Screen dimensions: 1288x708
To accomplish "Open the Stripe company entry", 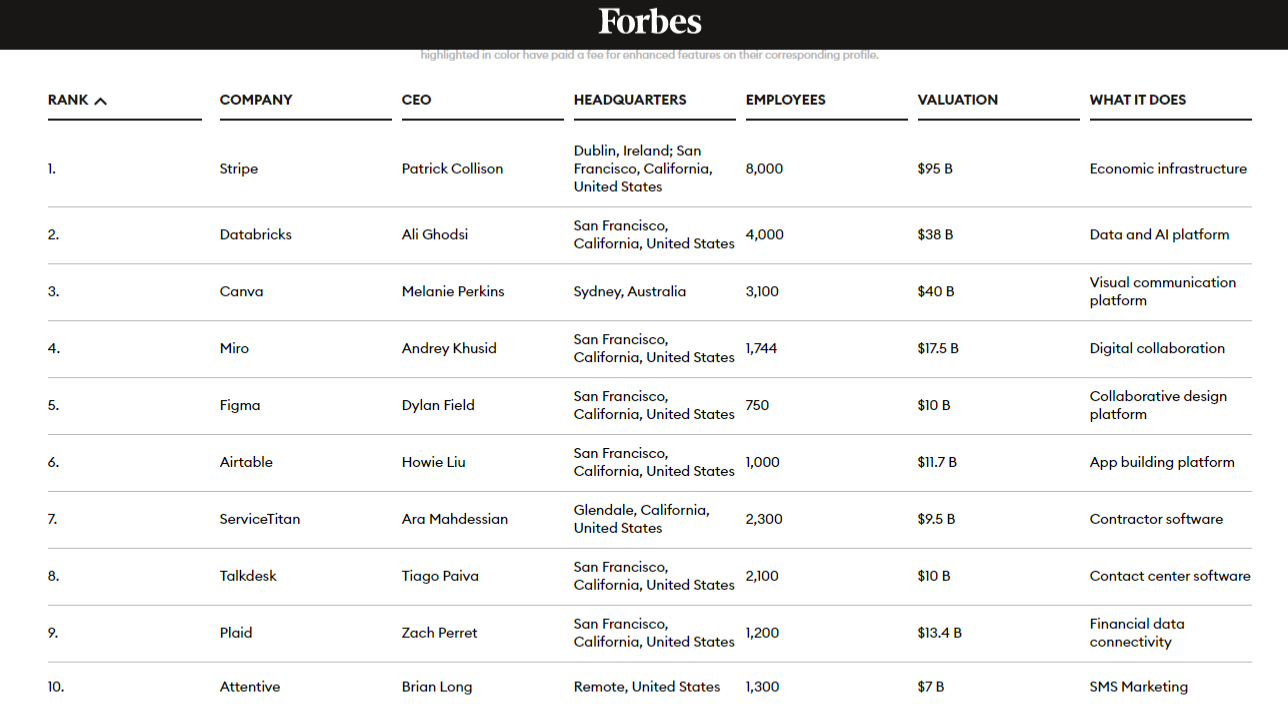I will (239, 169).
